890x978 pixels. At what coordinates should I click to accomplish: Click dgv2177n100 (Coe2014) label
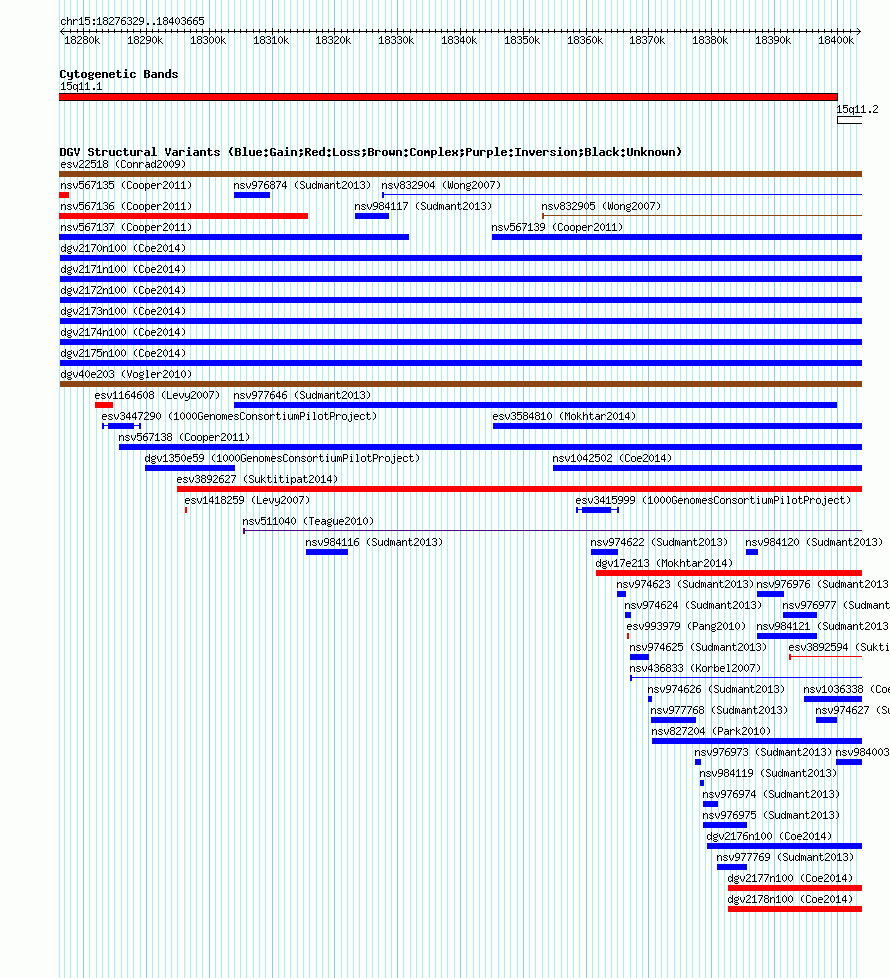click(x=790, y=878)
